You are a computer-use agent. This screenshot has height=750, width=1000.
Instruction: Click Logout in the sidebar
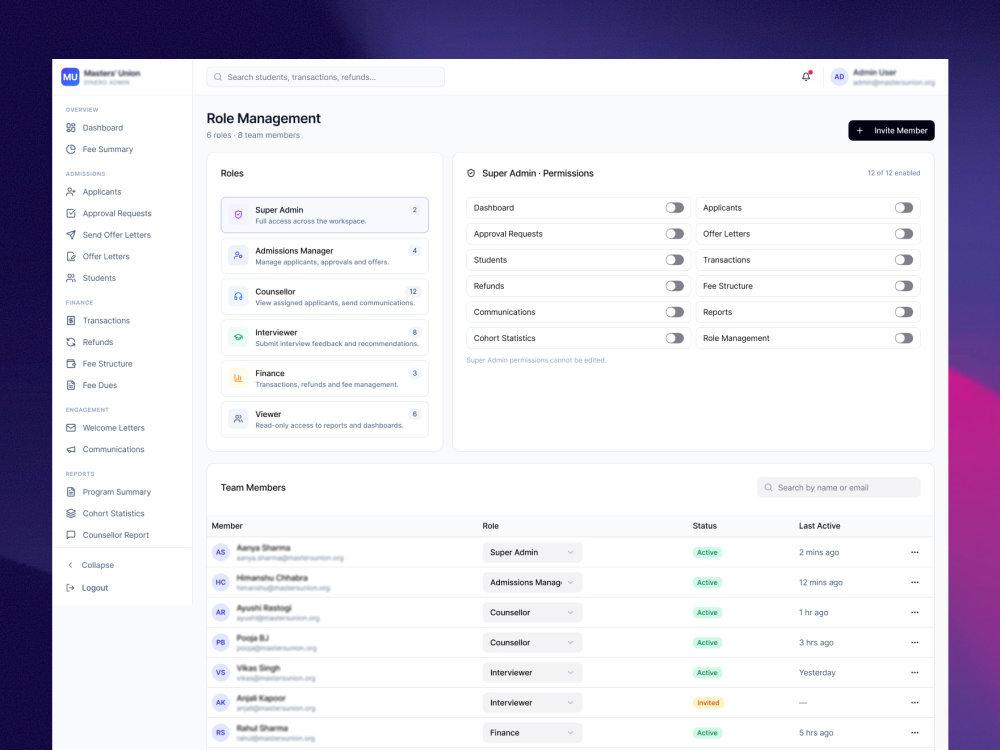[x=87, y=588]
